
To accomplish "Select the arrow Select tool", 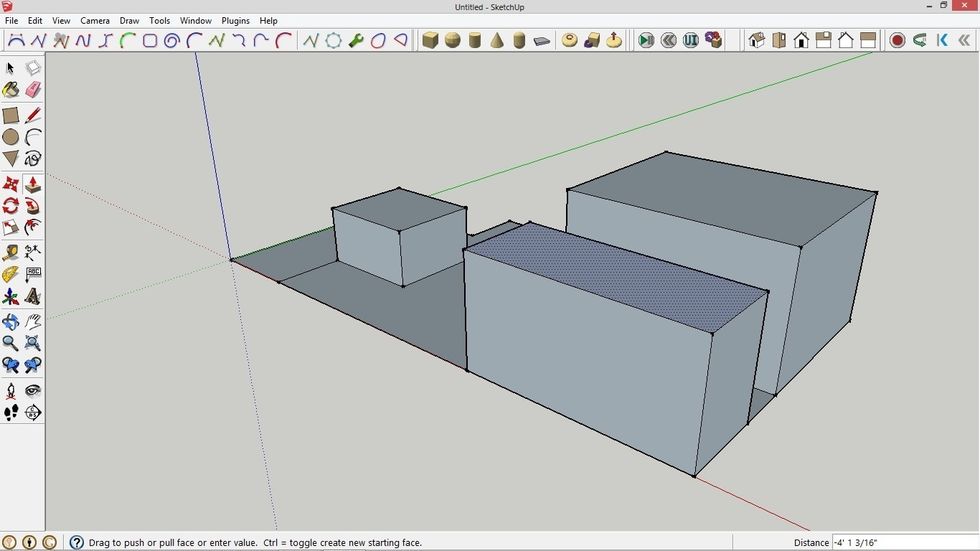I will (11, 68).
